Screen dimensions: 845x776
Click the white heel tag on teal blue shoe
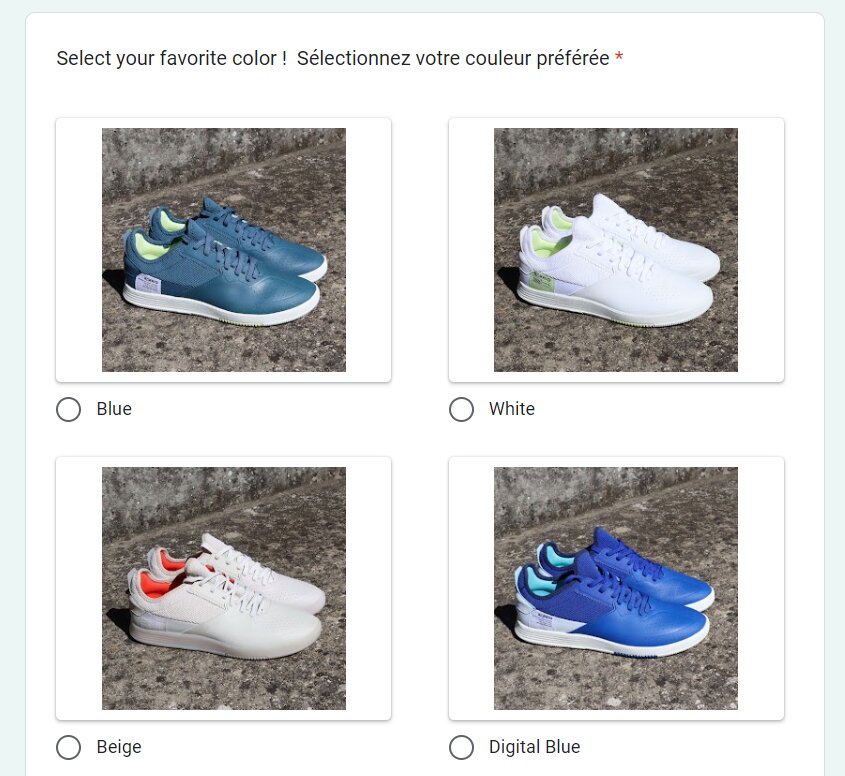pos(147,288)
